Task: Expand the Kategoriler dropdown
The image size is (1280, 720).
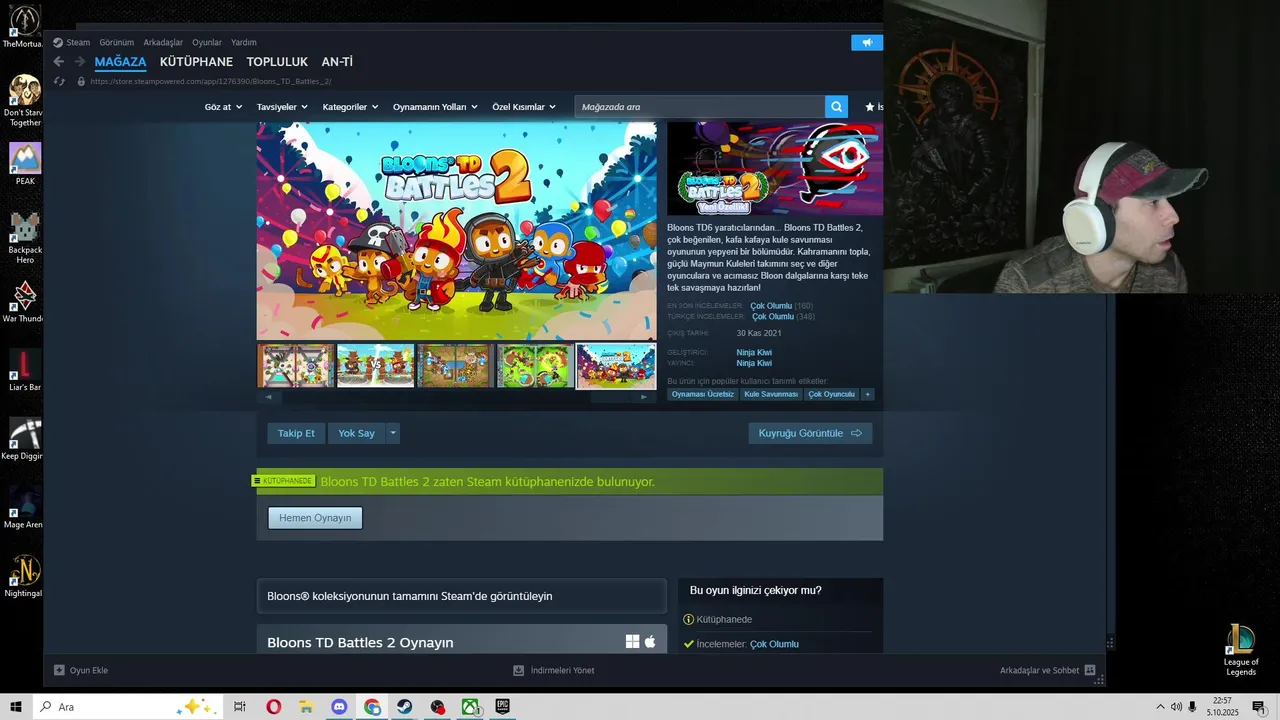Action: tap(350, 107)
